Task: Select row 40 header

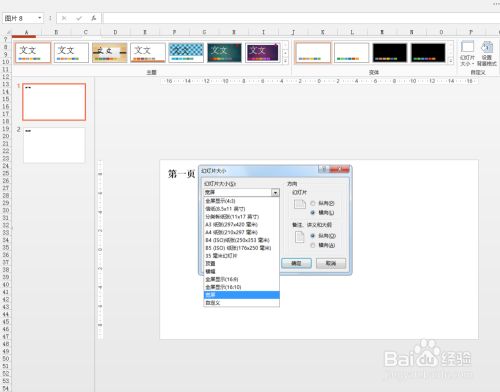Action: click(x=6, y=285)
